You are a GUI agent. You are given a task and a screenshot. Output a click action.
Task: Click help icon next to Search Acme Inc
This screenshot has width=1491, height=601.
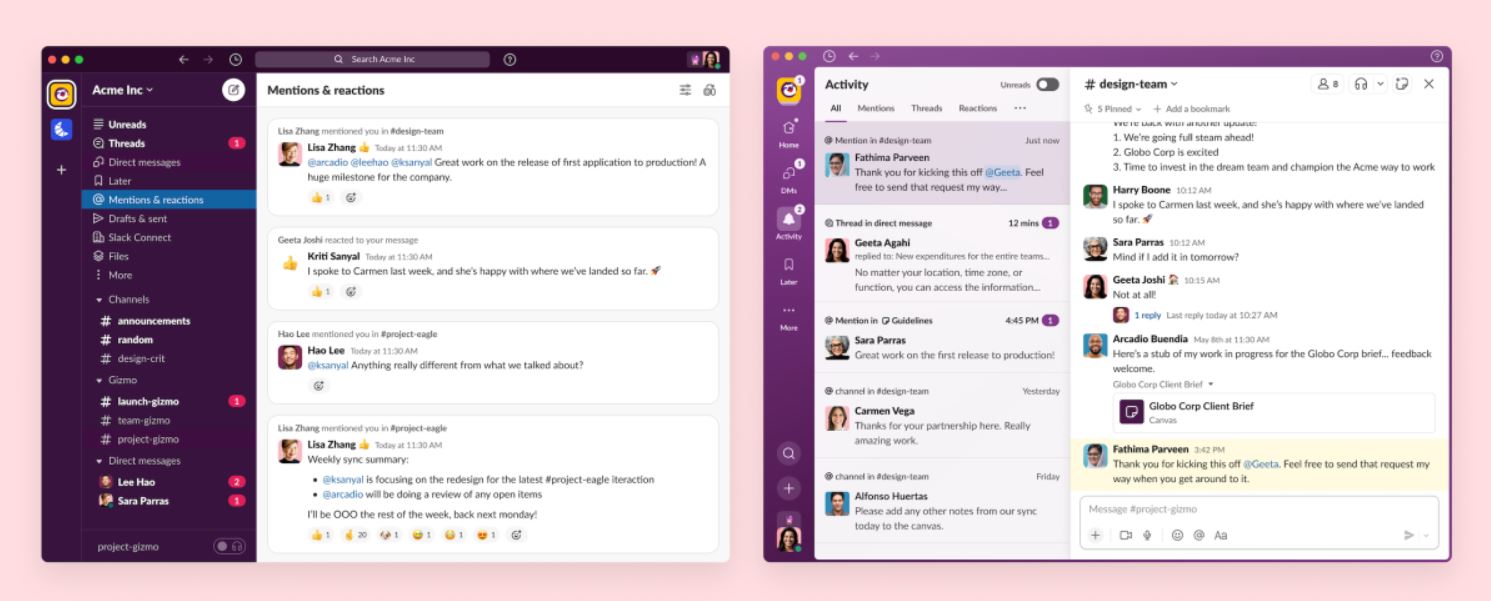[510, 59]
